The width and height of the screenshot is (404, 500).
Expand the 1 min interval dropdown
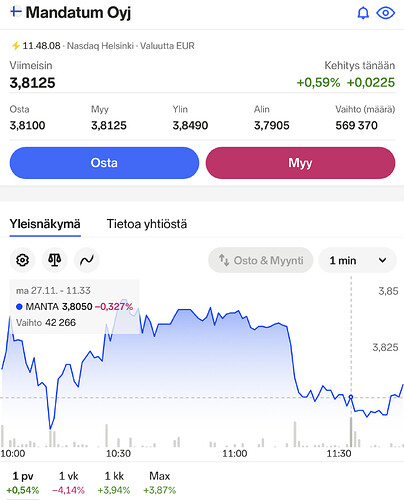coord(358,260)
